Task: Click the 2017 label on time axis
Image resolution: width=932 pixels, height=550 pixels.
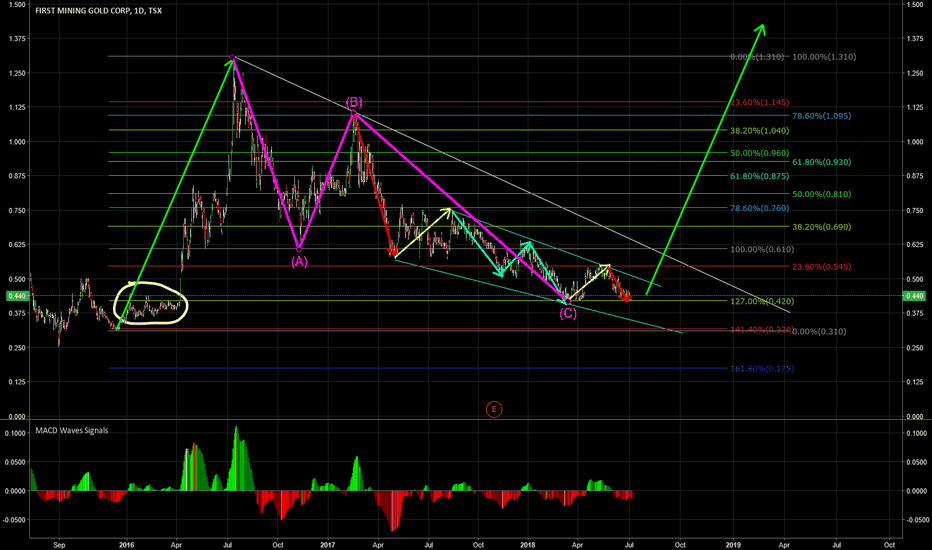Action: [x=328, y=545]
